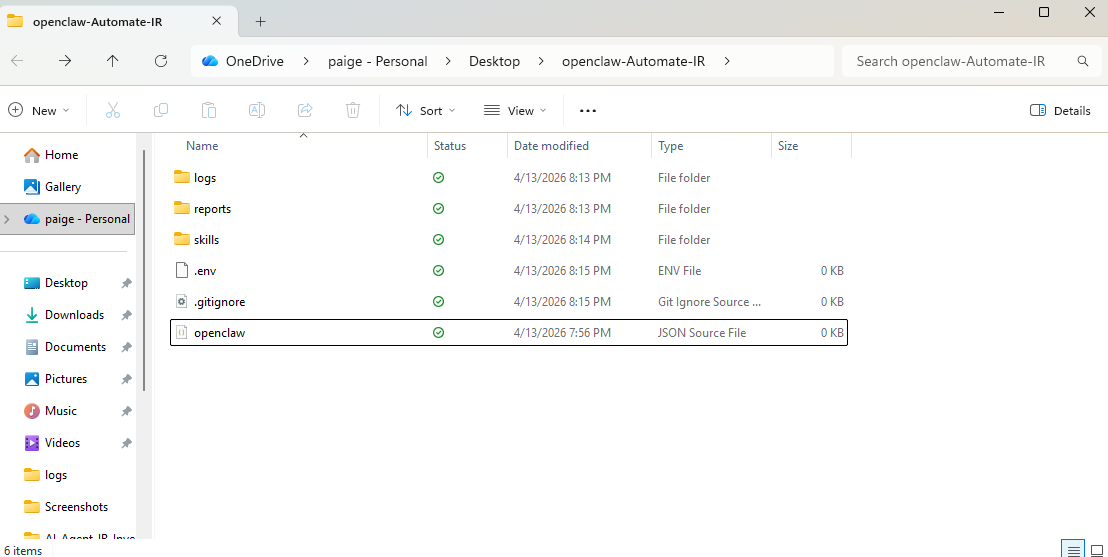Unpin Desktop using its pin icon
The height and width of the screenshot is (557, 1108).
pos(126,283)
